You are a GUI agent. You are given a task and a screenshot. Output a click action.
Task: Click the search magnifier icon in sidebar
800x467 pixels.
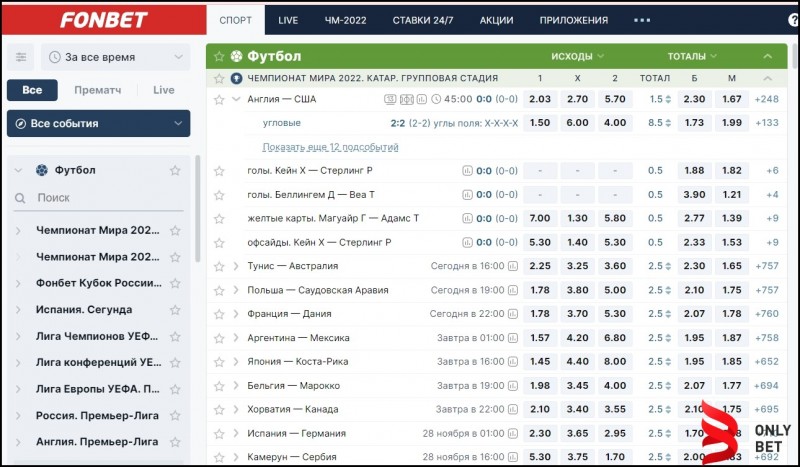click(20, 198)
